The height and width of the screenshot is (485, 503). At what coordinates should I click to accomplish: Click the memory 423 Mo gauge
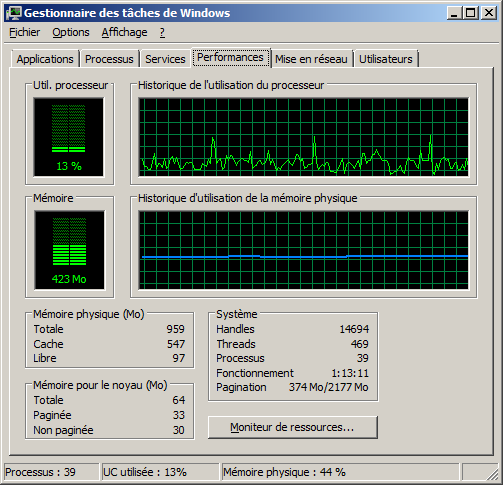tap(69, 250)
